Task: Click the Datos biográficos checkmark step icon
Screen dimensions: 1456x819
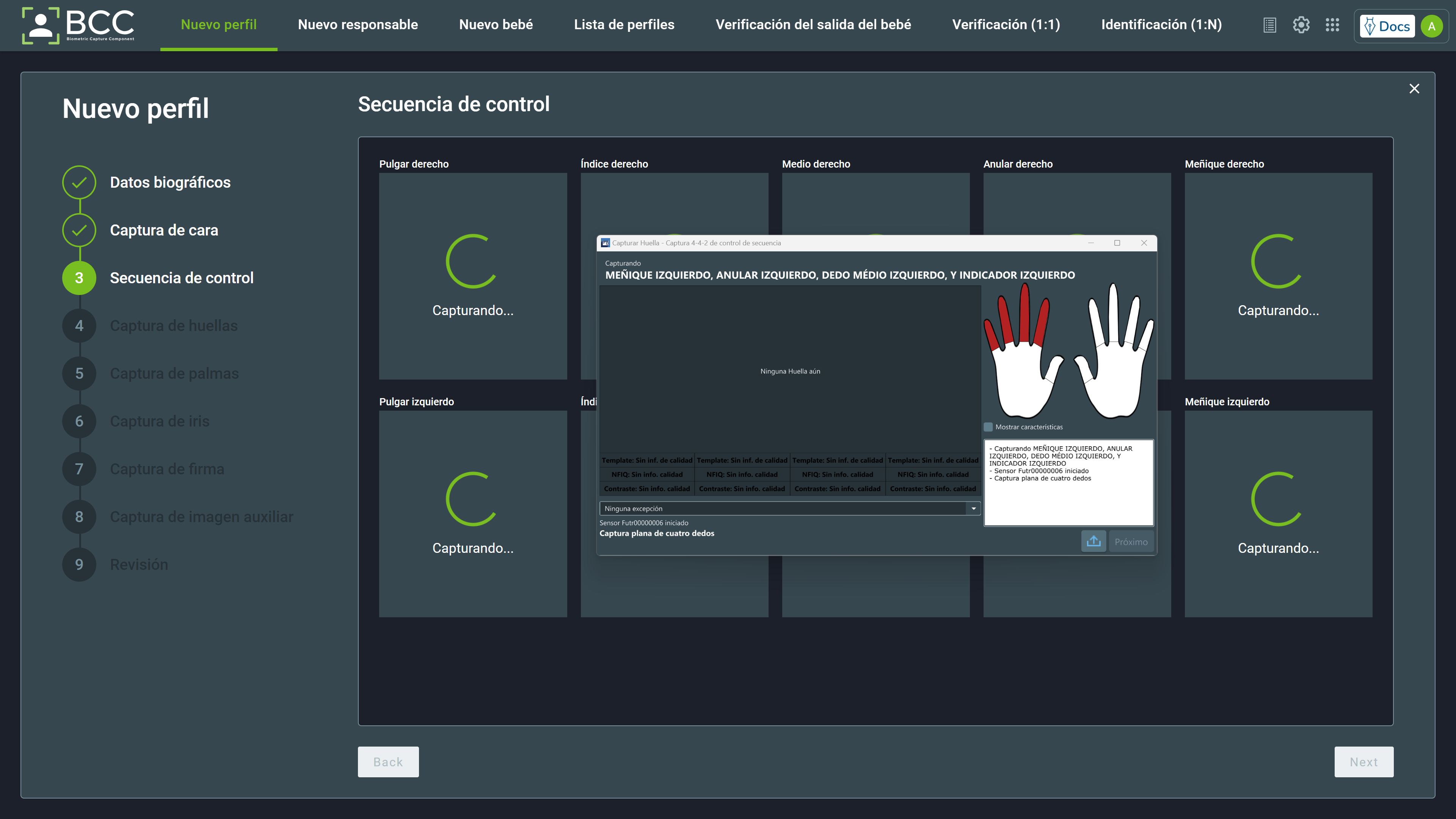Action: 79,182
